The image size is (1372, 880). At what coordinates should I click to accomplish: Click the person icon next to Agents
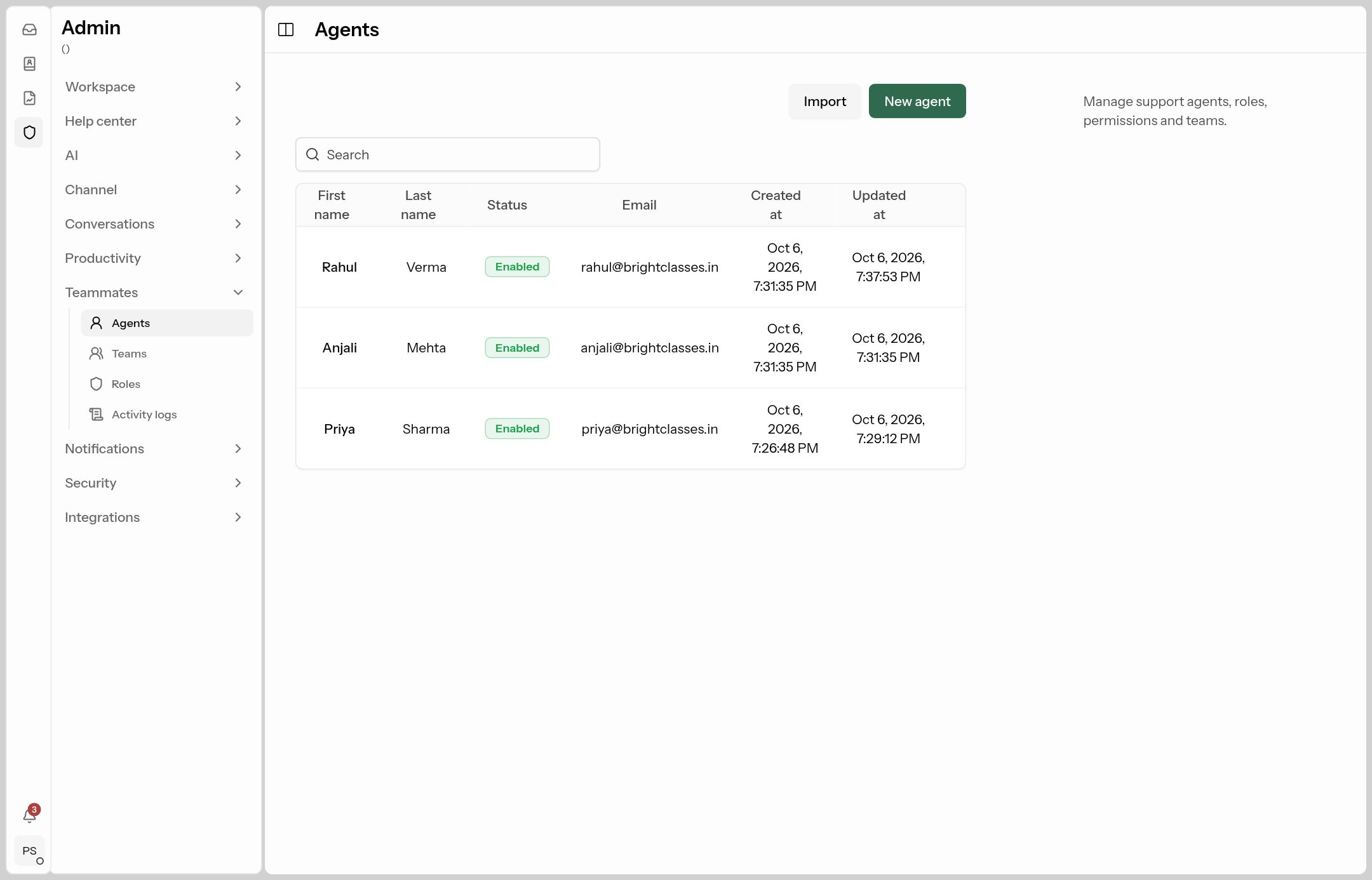[x=96, y=323]
